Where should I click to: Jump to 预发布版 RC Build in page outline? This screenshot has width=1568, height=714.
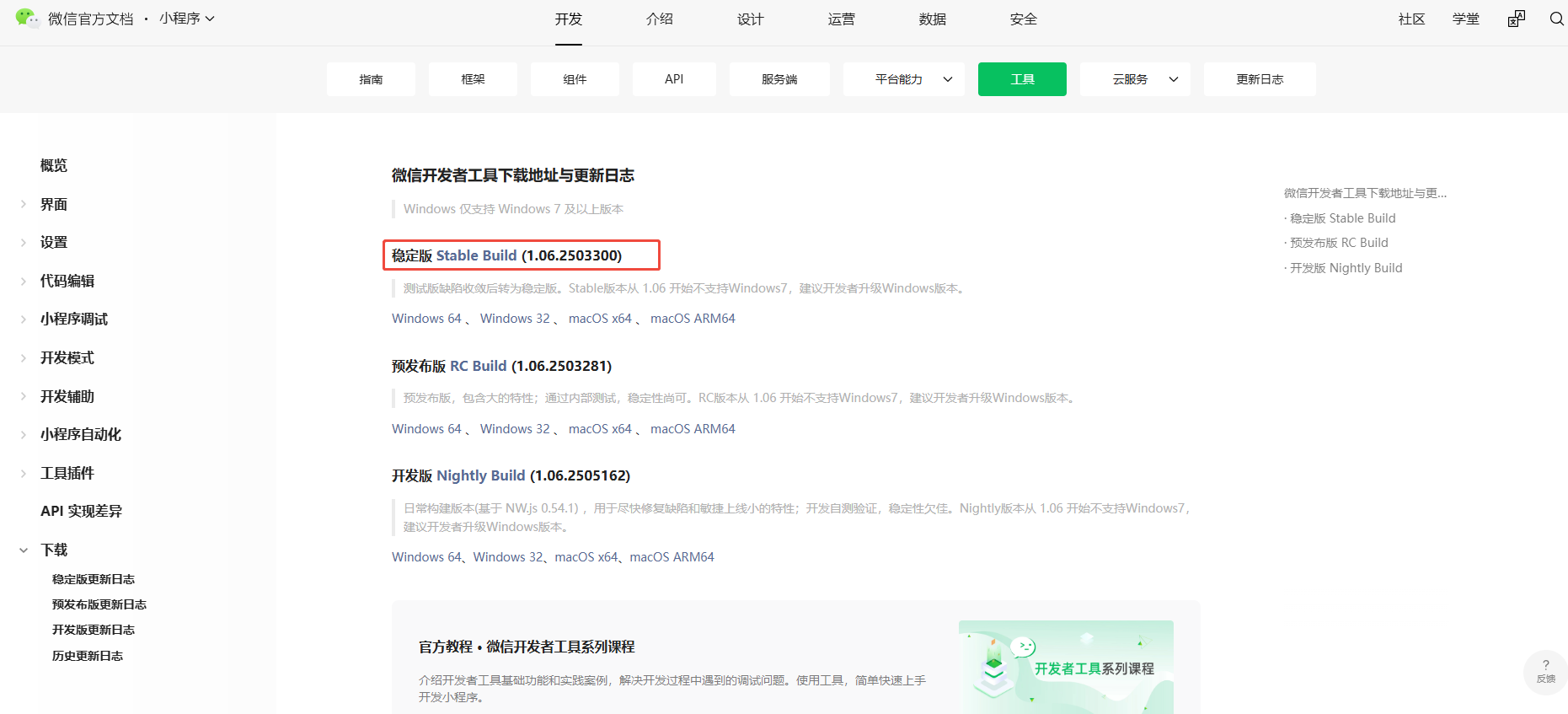(x=1339, y=243)
